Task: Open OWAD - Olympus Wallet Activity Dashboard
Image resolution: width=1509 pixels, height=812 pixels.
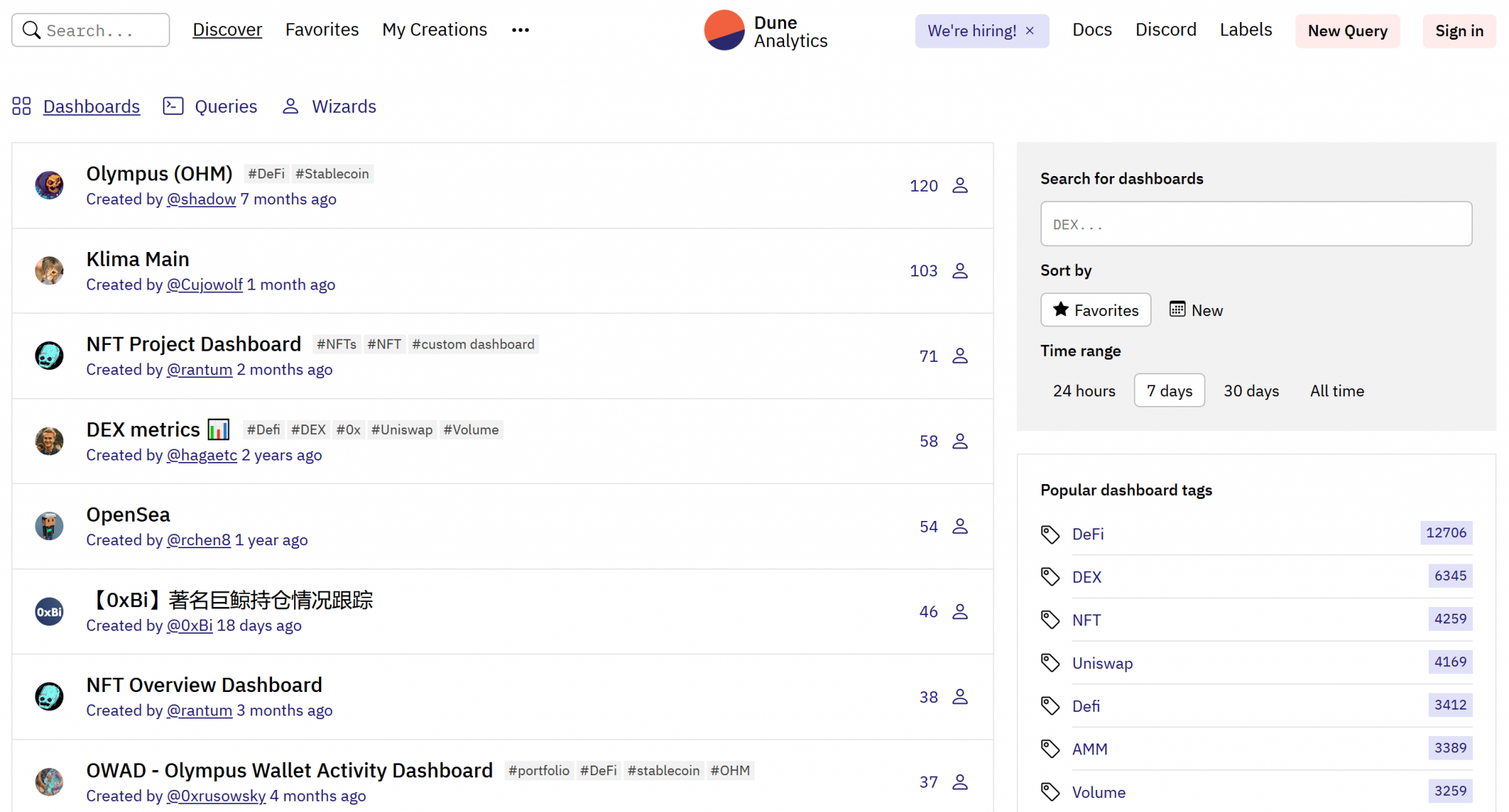Action: click(x=290, y=771)
